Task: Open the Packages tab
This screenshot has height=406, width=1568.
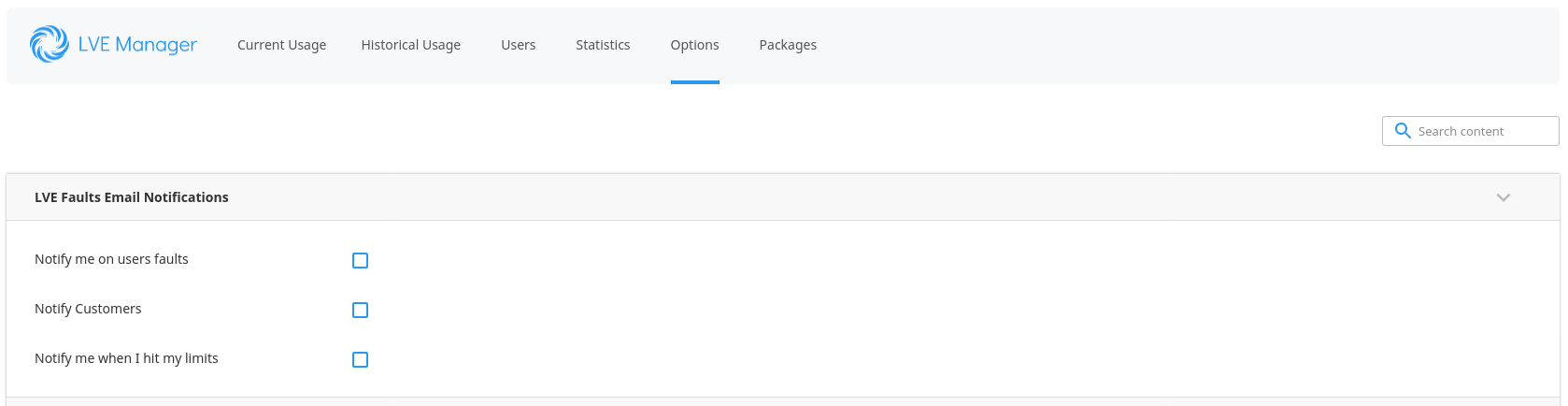Action: [788, 45]
